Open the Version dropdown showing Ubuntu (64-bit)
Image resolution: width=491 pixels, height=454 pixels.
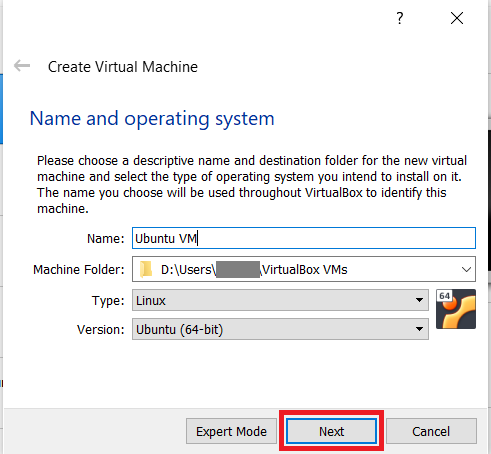click(280, 329)
